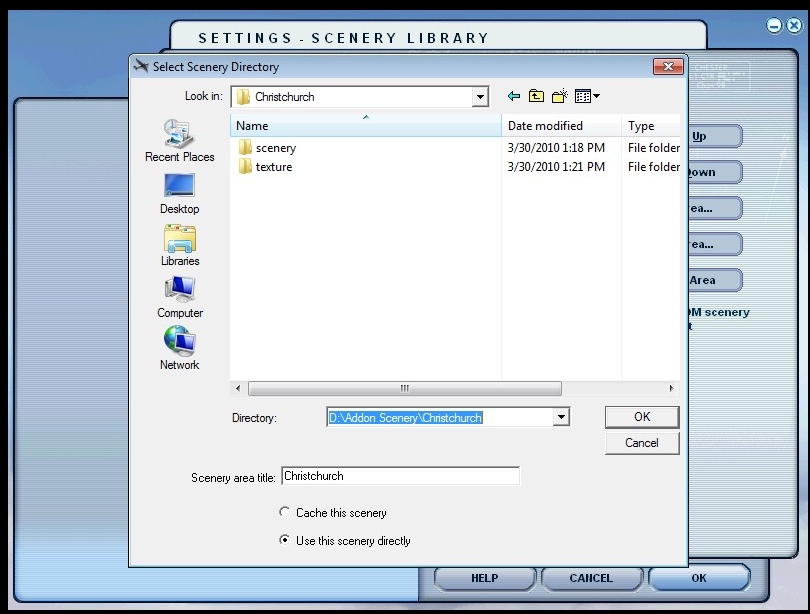Open Network in the places bar
Image resolution: width=810 pixels, height=614 pixels.
(x=180, y=349)
